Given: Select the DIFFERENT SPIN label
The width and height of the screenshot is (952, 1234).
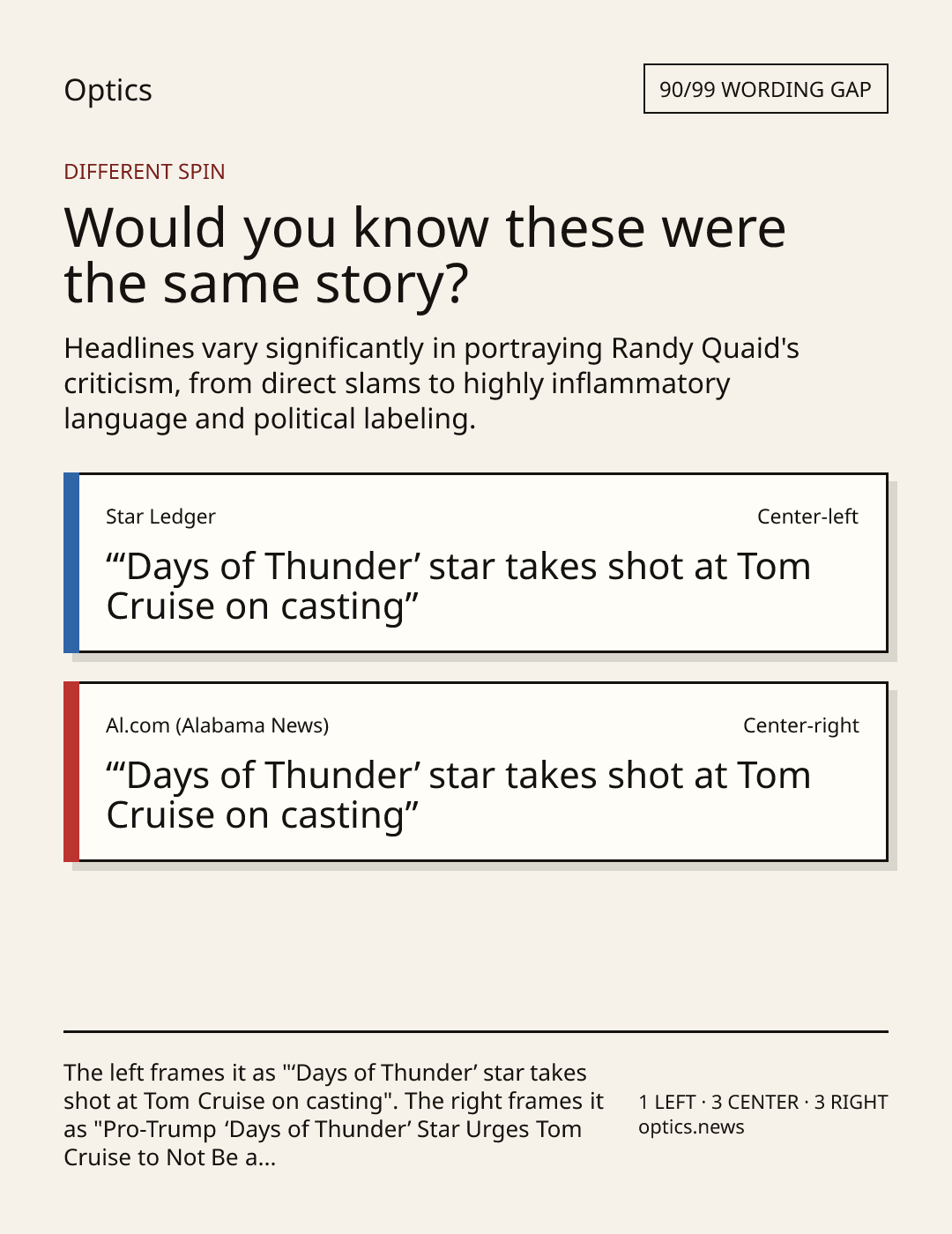Looking at the screenshot, I should (x=145, y=172).
